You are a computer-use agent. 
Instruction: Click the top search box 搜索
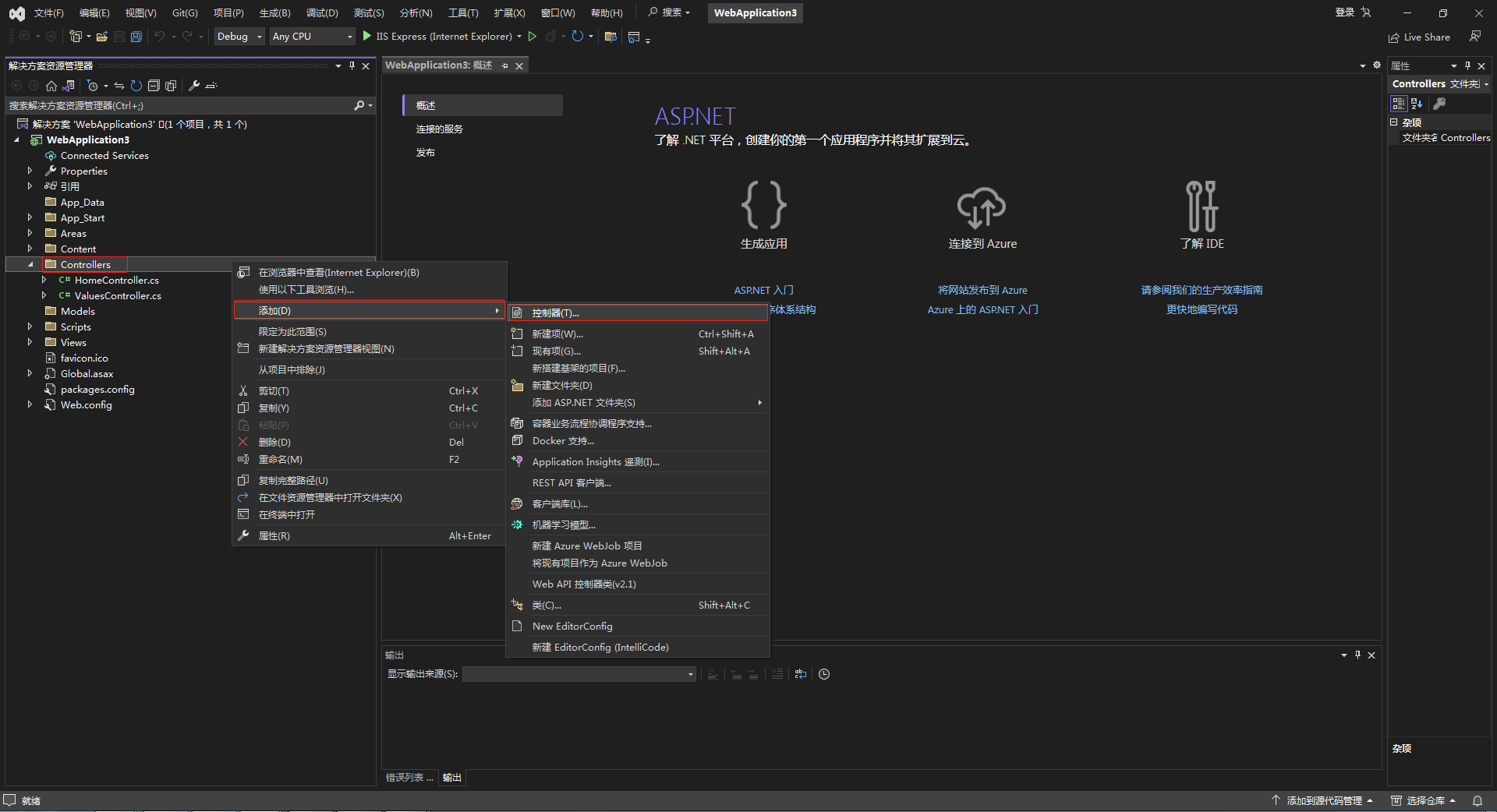point(670,12)
